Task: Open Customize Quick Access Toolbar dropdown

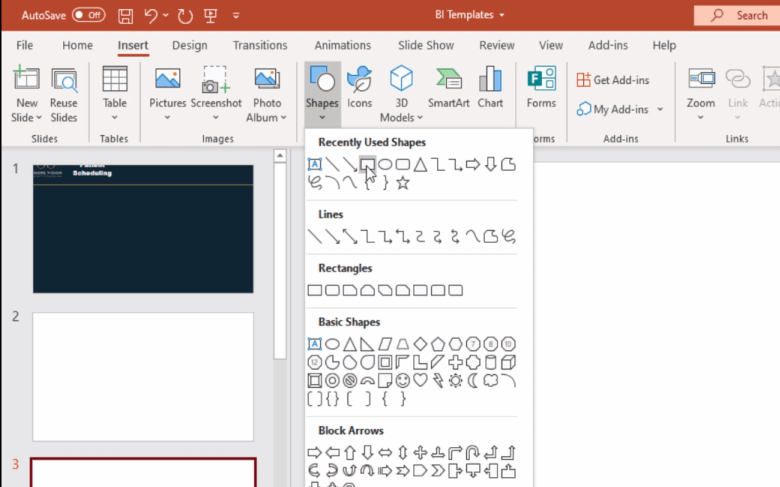Action: [x=236, y=16]
